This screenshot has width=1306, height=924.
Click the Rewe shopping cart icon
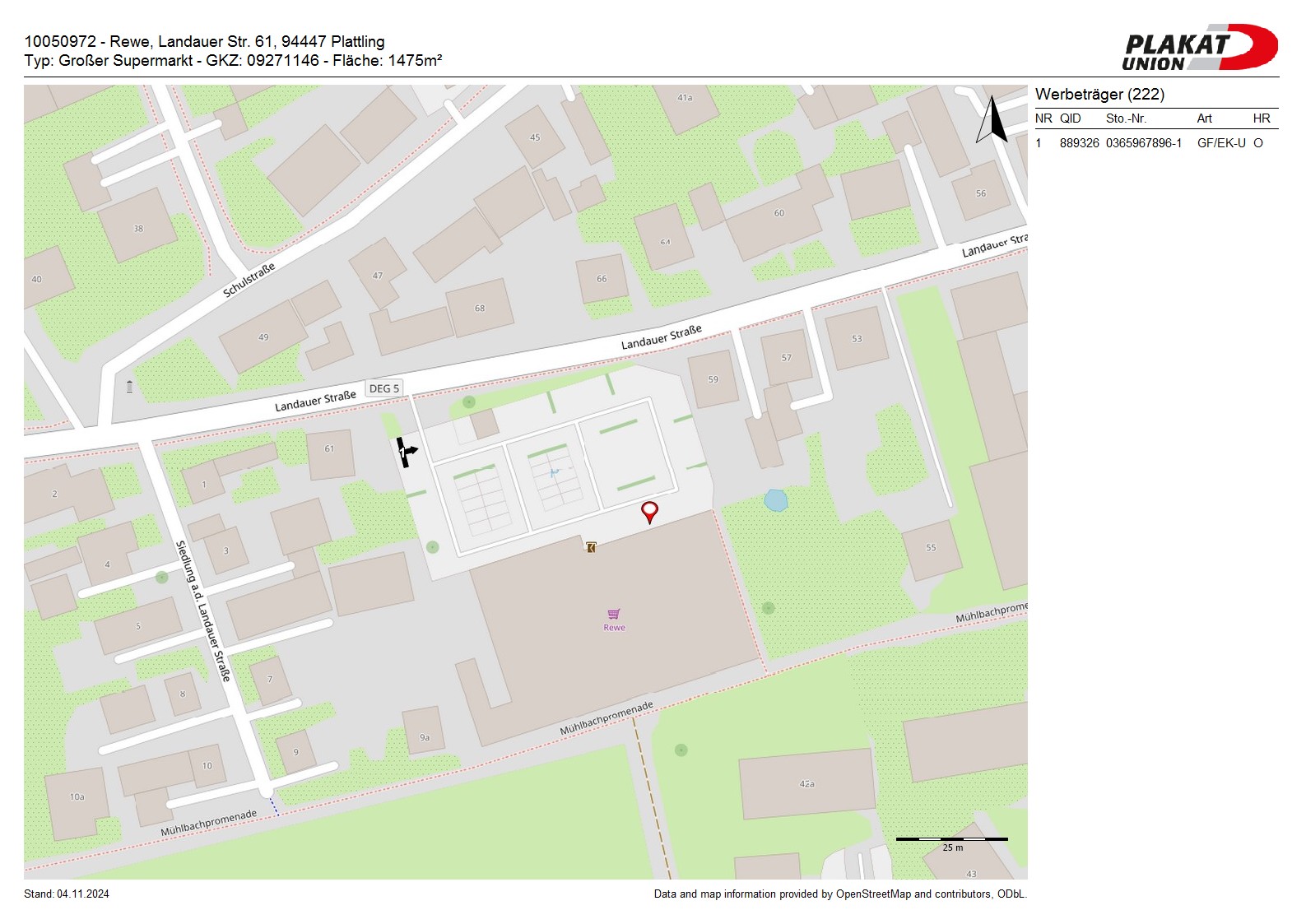coord(614,614)
